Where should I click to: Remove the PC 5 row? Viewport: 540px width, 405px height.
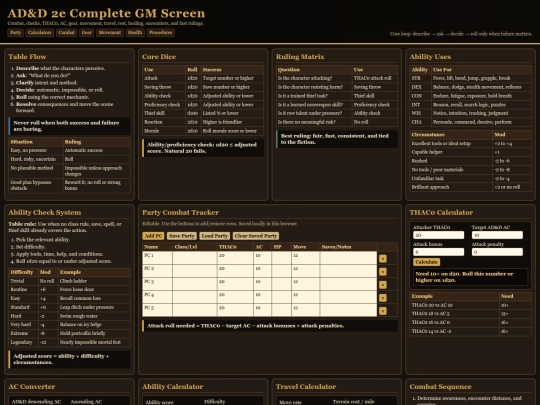[x=383, y=311]
